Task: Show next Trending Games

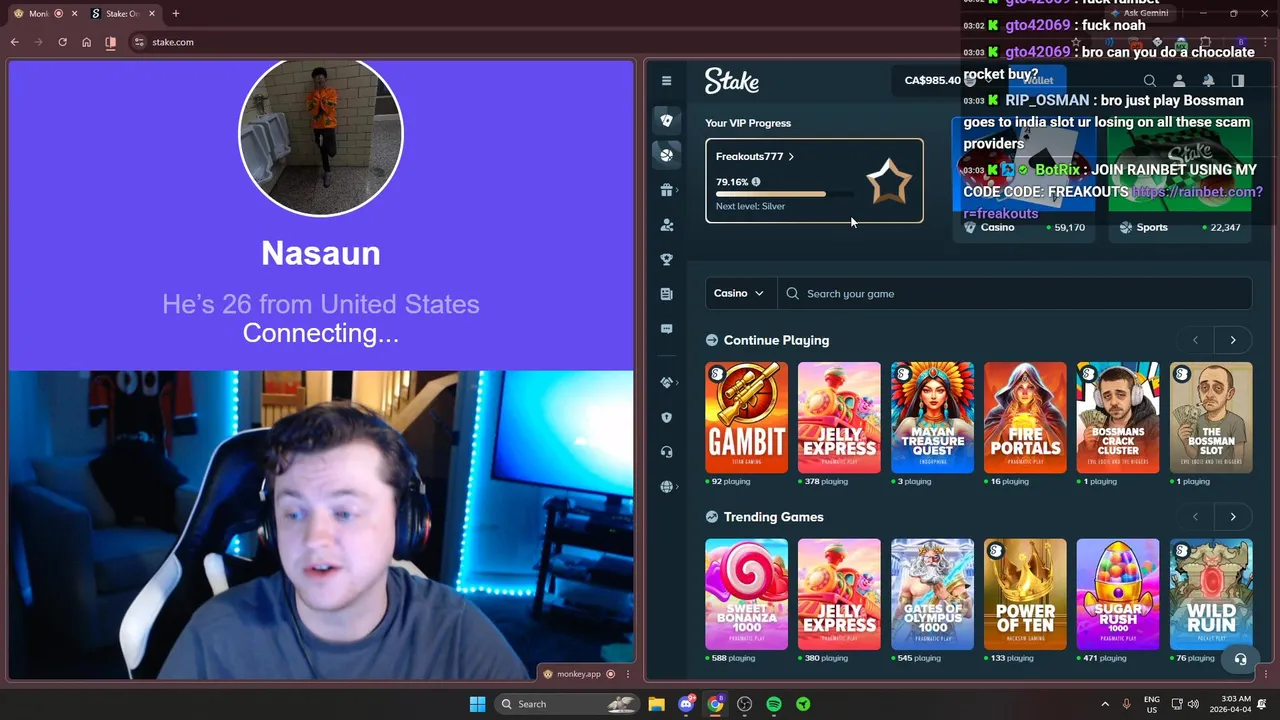Action: coord(1233,517)
